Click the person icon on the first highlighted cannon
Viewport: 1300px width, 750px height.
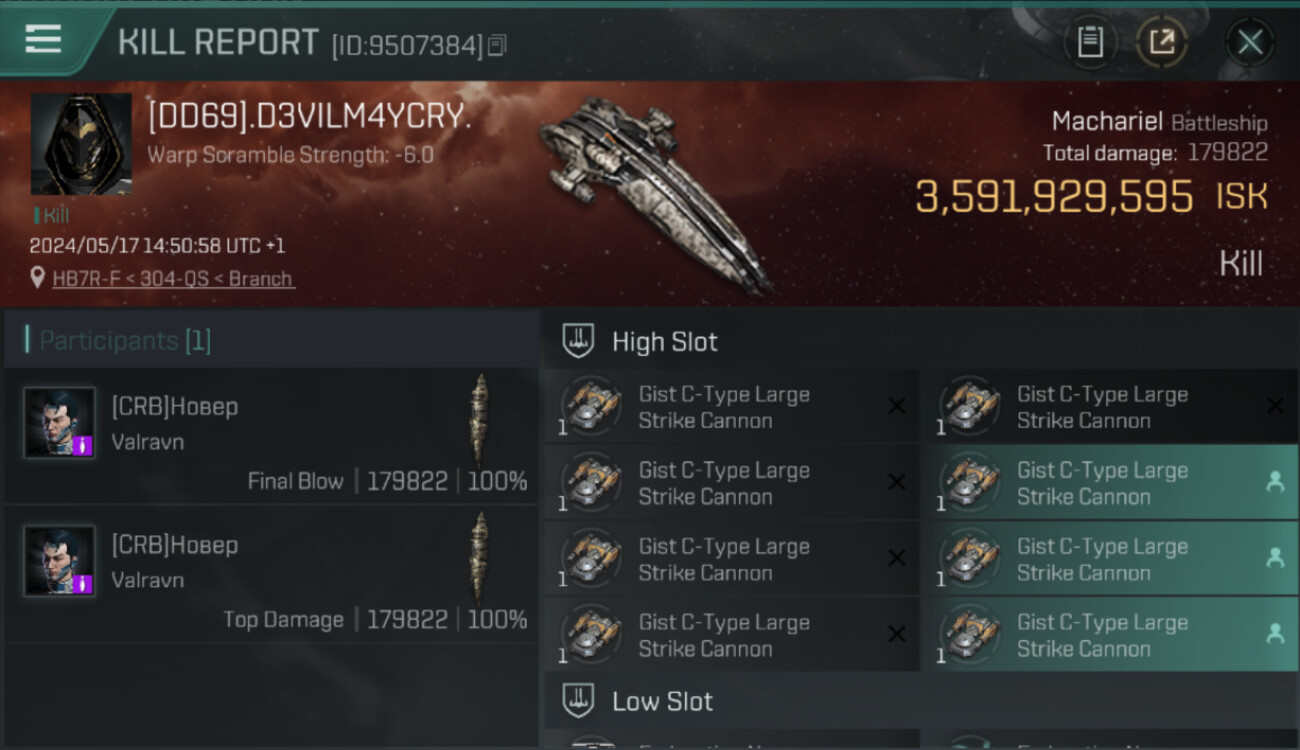point(1275,482)
